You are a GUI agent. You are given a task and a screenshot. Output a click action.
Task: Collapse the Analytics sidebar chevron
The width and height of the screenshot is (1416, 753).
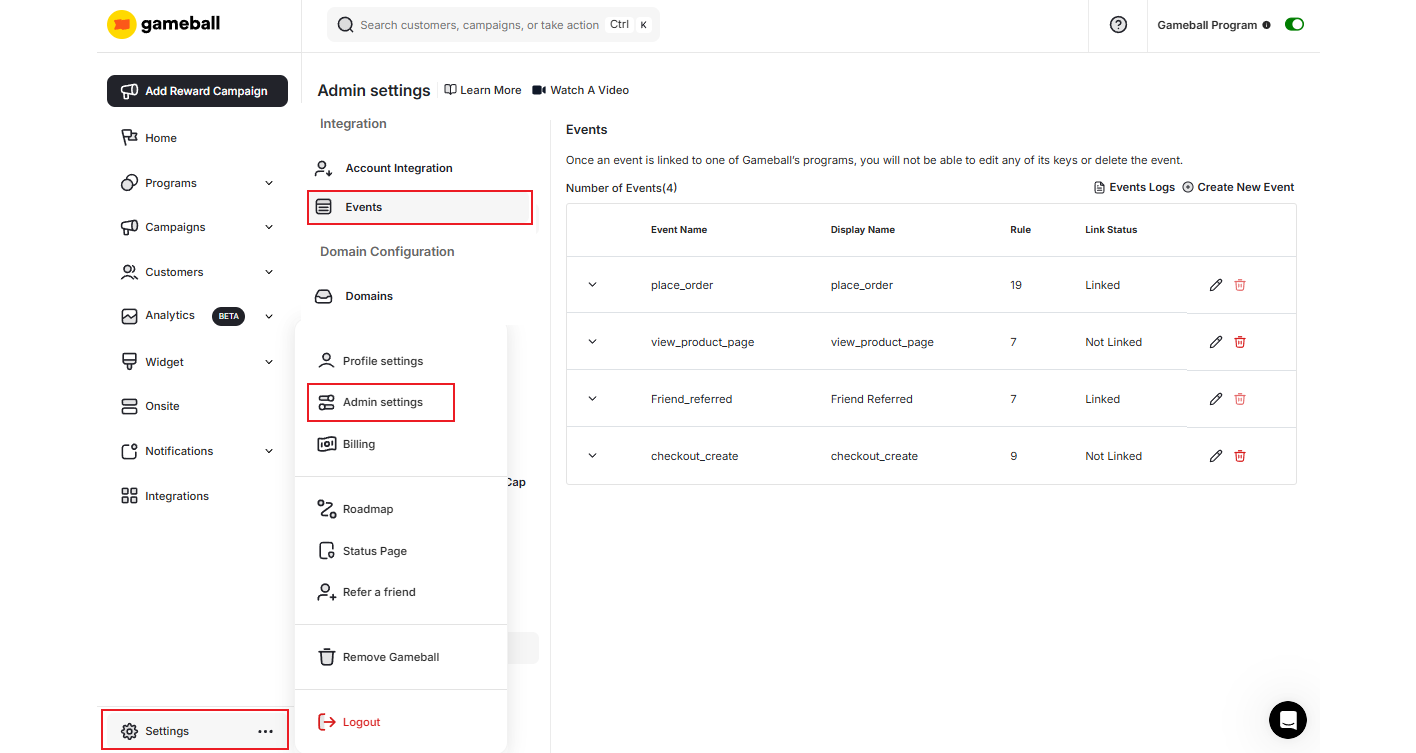[268, 316]
